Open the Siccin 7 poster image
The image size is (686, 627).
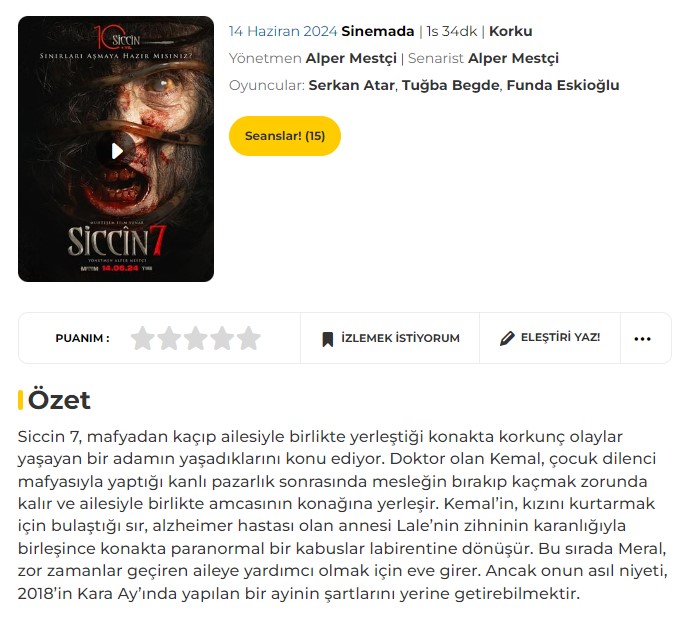[x=116, y=149]
